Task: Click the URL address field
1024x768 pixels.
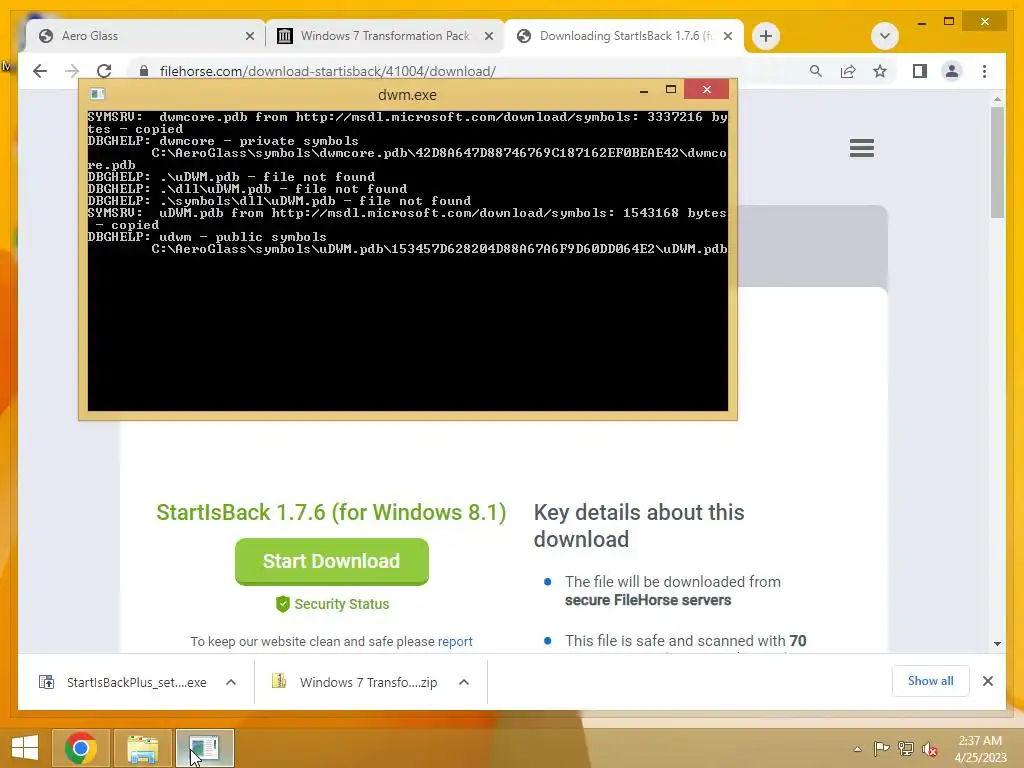Action: [x=457, y=71]
